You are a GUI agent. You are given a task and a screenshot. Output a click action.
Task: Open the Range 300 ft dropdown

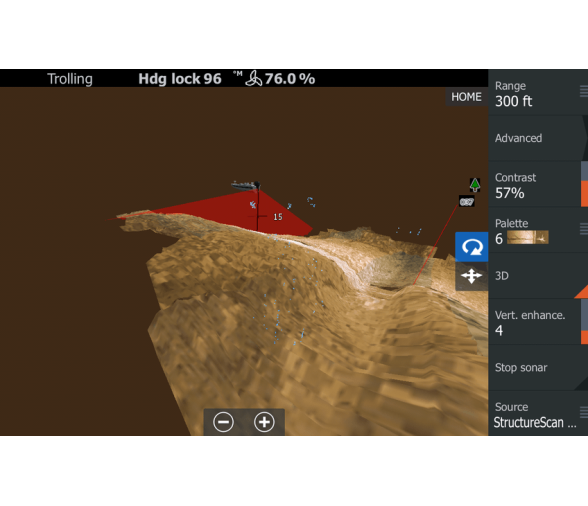[538, 93]
